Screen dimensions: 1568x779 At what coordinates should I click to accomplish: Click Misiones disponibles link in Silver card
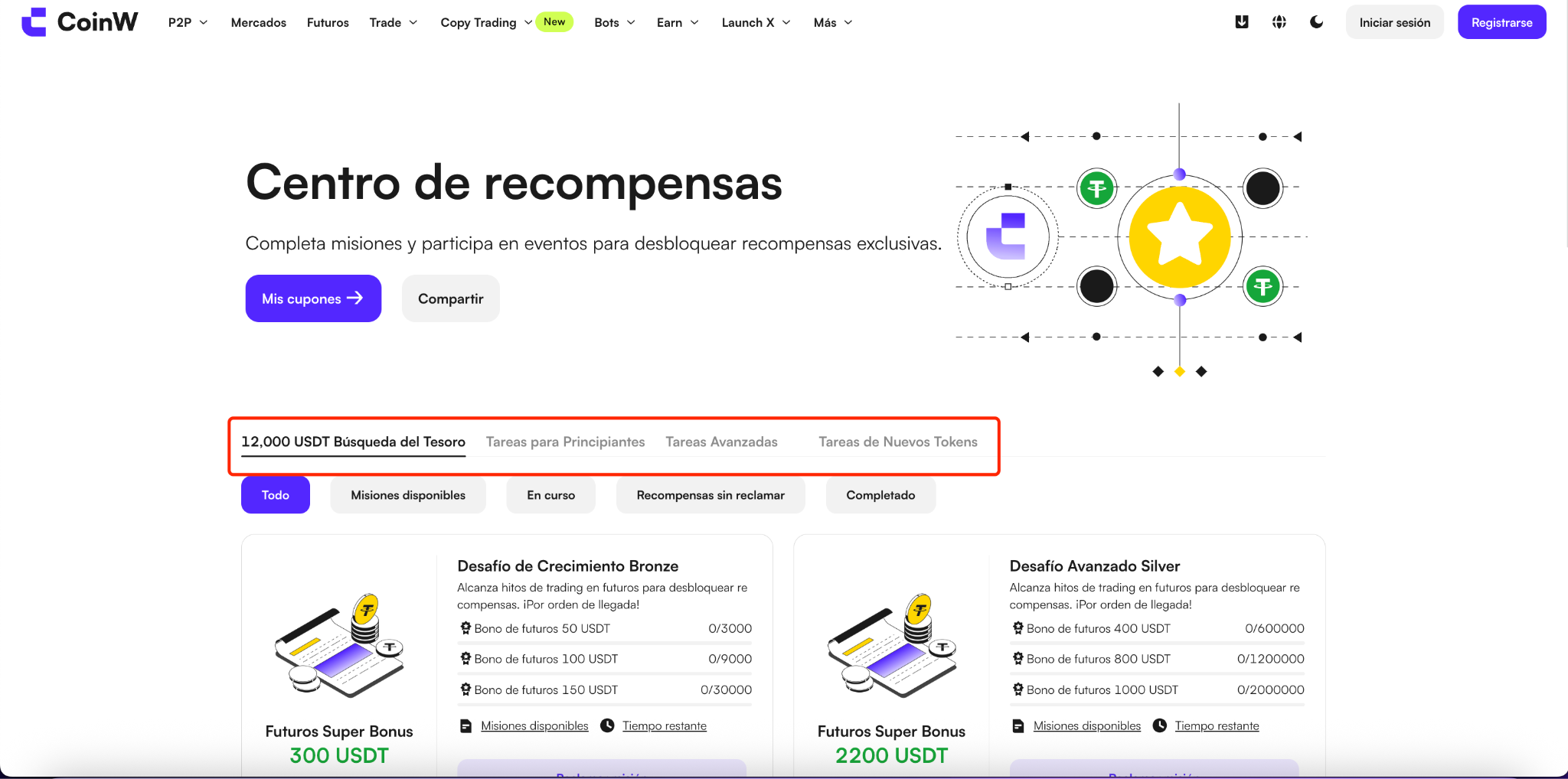point(1087,725)
